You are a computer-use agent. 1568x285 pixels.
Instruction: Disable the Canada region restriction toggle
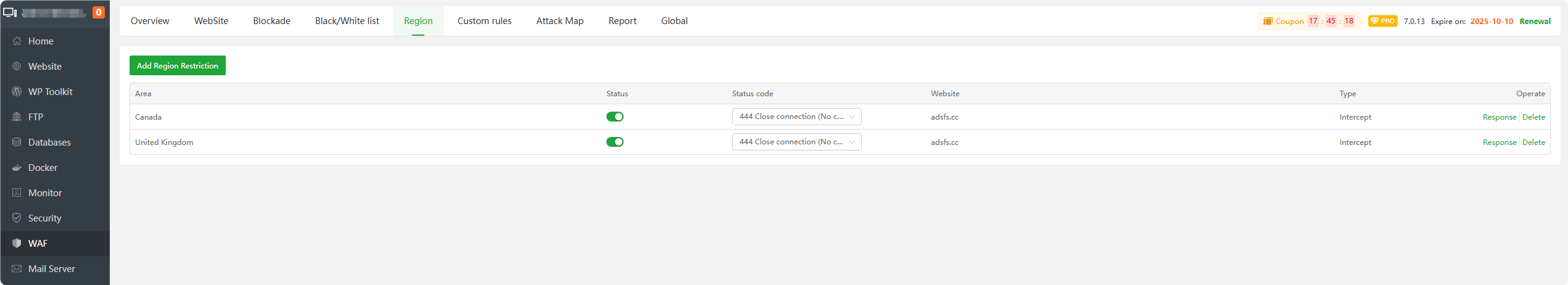coord(614,117)
